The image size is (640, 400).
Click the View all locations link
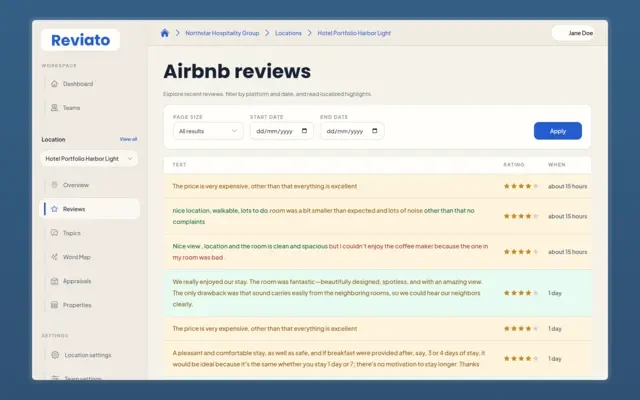tap(128, 139)
